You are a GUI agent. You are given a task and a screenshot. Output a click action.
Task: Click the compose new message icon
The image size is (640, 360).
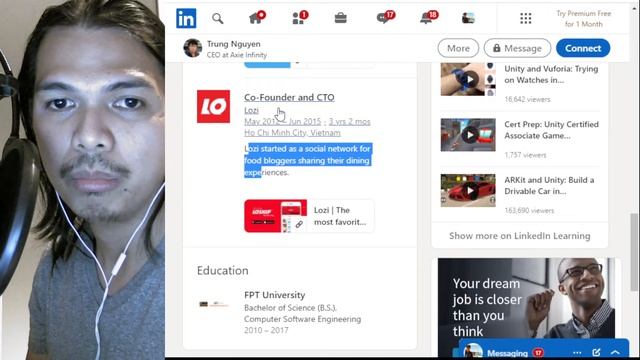[x=596, y=352]
